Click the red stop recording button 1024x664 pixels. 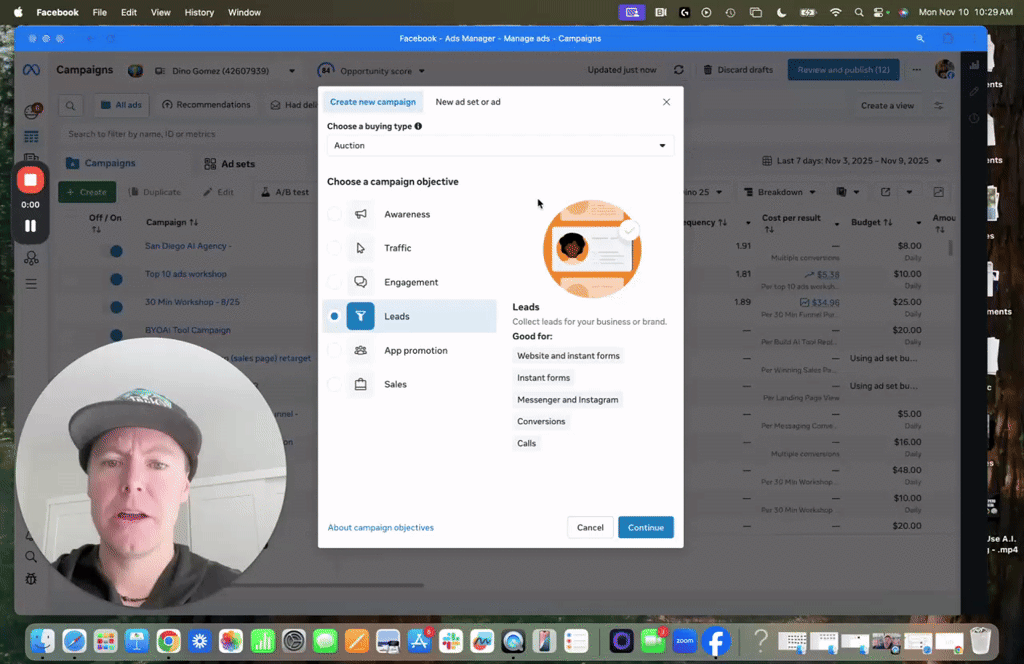(x=30, y=180)
